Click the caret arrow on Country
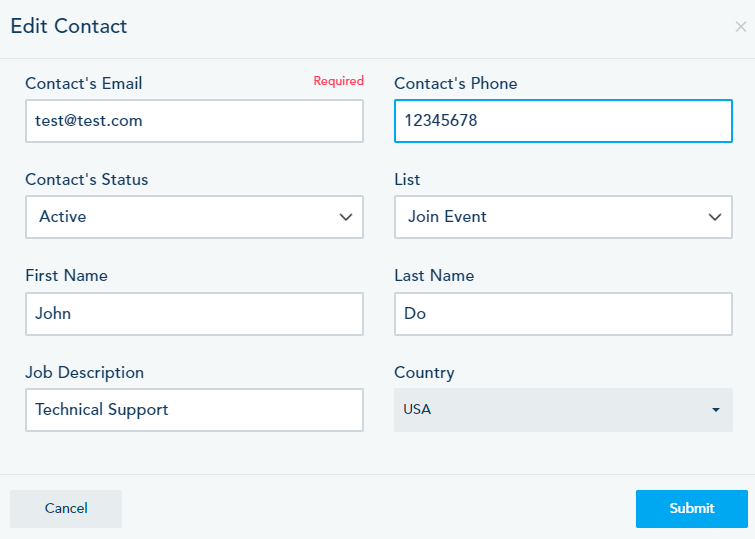Image resolution: width=755 pixels, height=539 pixels. pyautogui.click(x=716, y=410)
